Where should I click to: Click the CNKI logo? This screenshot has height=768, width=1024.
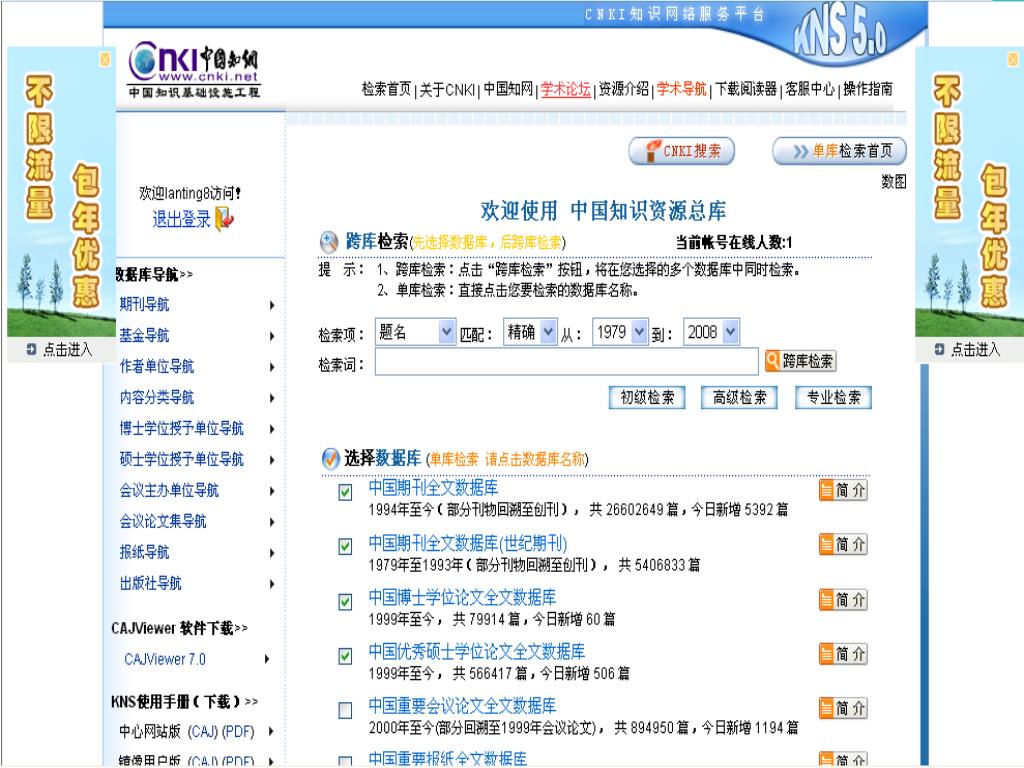point(194,70)
